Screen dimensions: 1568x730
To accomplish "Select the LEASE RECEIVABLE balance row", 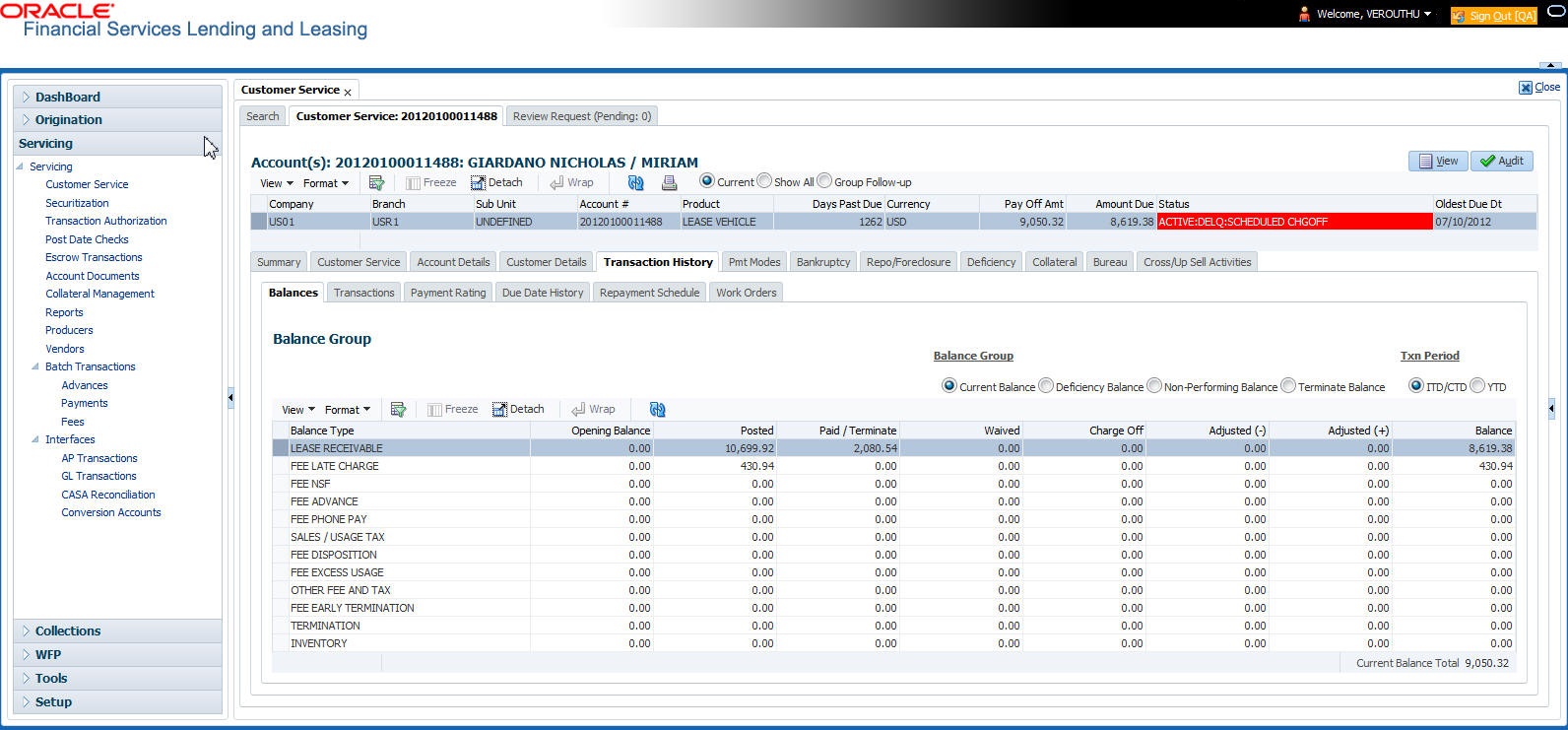I will click(893, 448).
